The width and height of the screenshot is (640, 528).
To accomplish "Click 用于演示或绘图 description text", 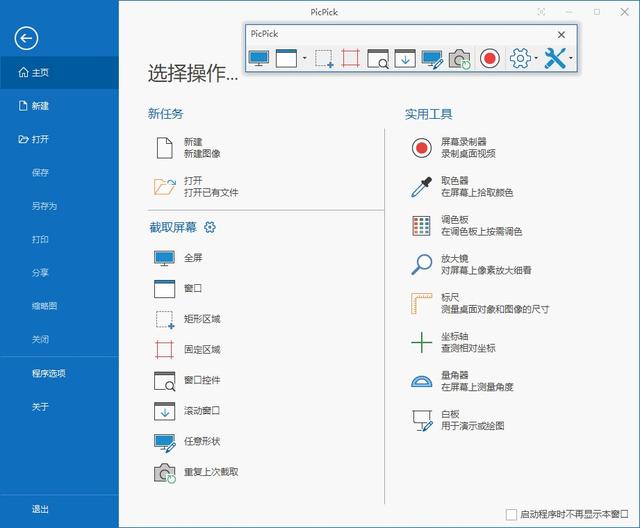I will pos(473,426).
